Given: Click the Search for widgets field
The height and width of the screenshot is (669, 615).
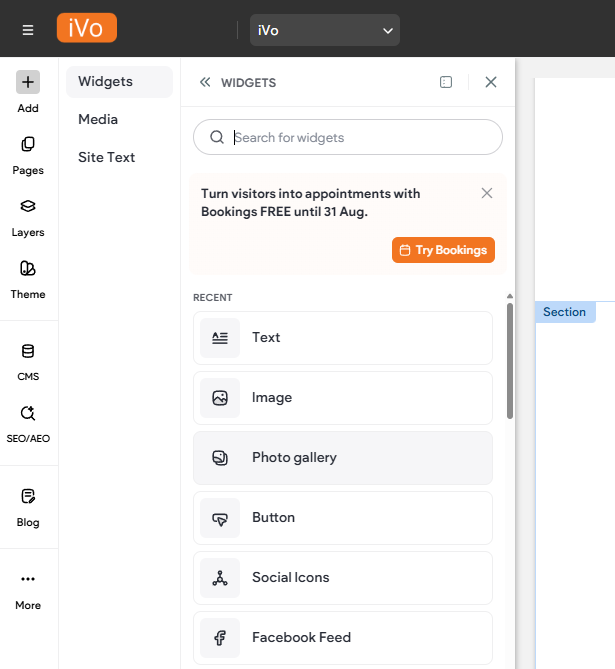Looking at the screenshot, I should tap(348, 138).
